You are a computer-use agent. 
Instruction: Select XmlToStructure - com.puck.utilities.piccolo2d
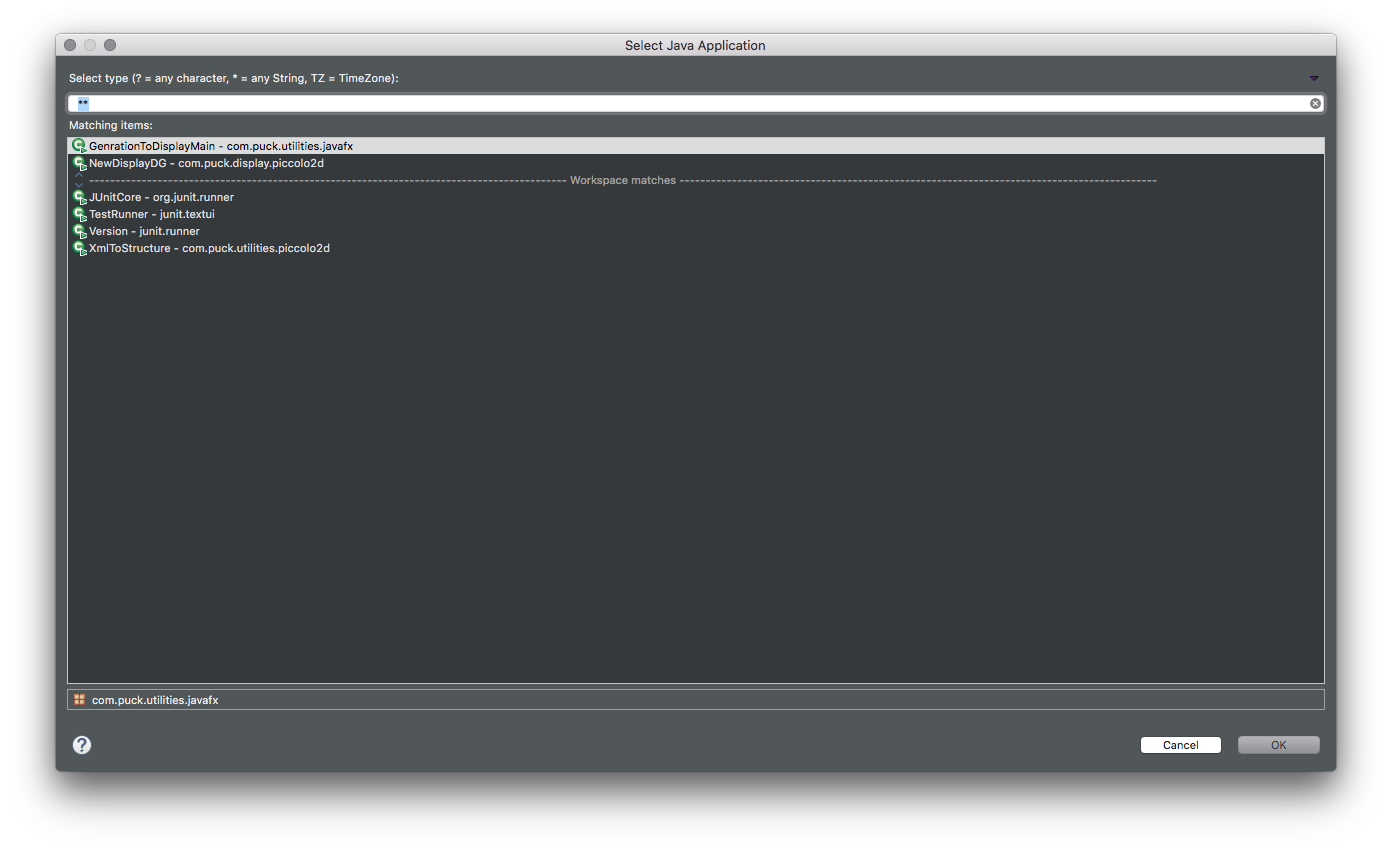[696, 248]
